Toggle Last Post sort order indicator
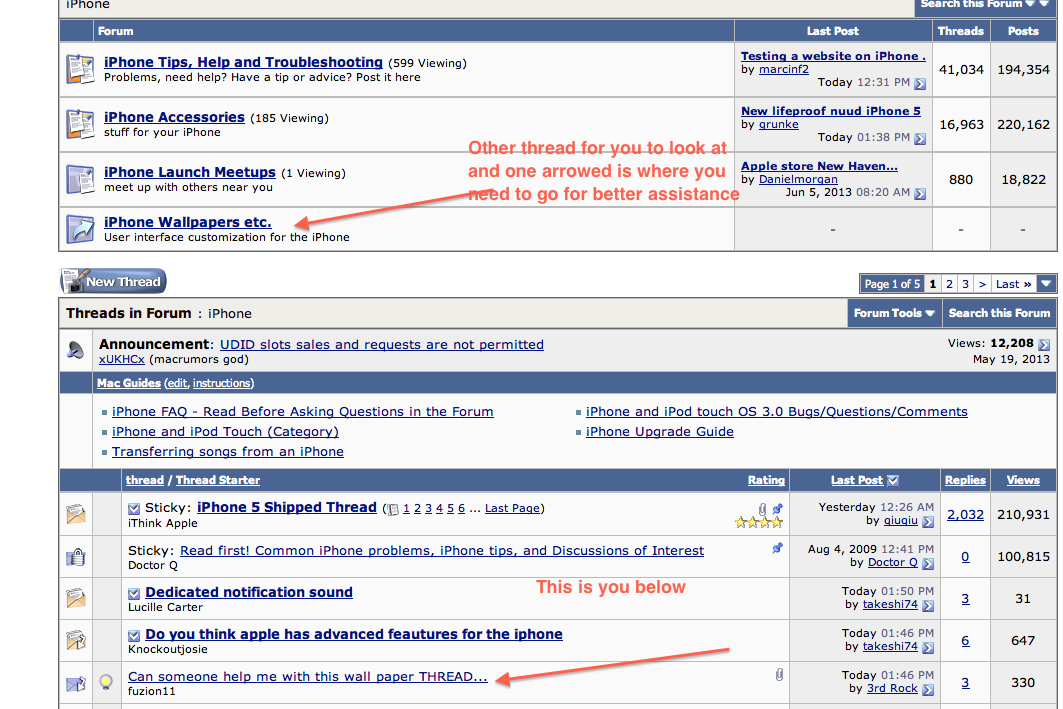The width and height of the screenshot is (1063, 709). click(x=893, y=481)
